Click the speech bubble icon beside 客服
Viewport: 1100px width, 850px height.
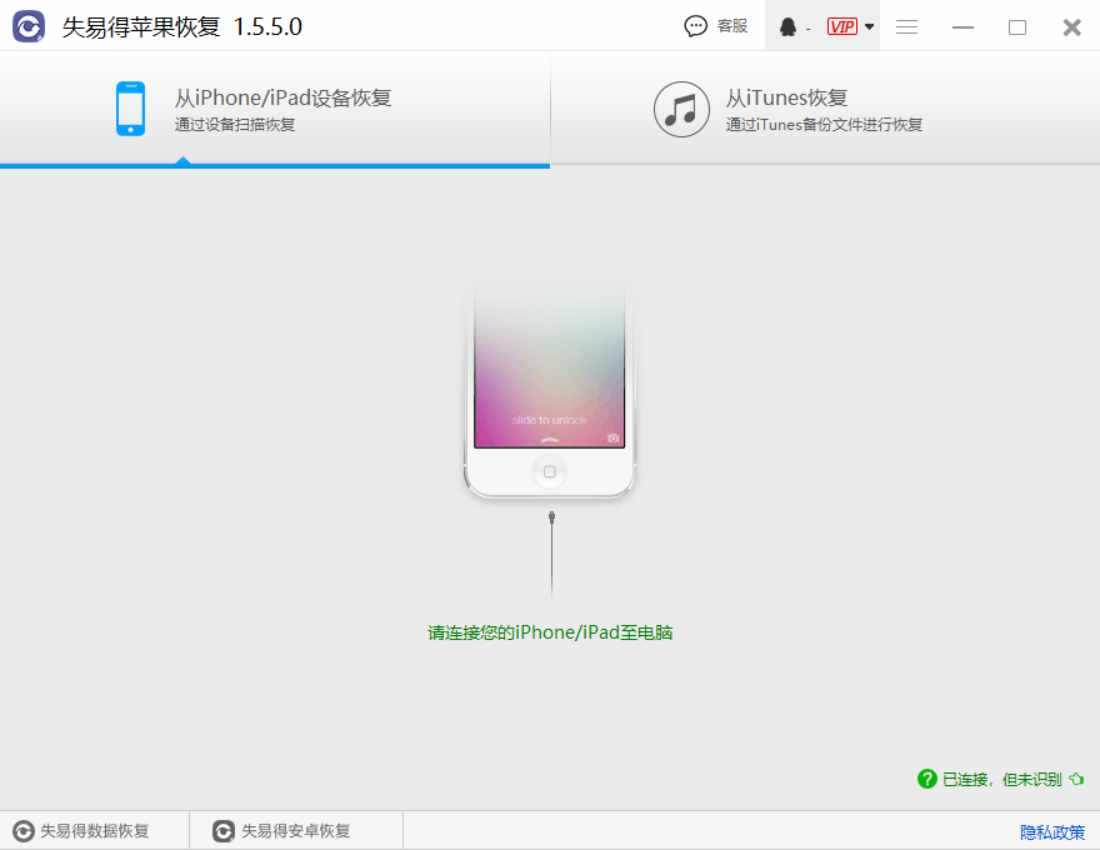point(695,27)
